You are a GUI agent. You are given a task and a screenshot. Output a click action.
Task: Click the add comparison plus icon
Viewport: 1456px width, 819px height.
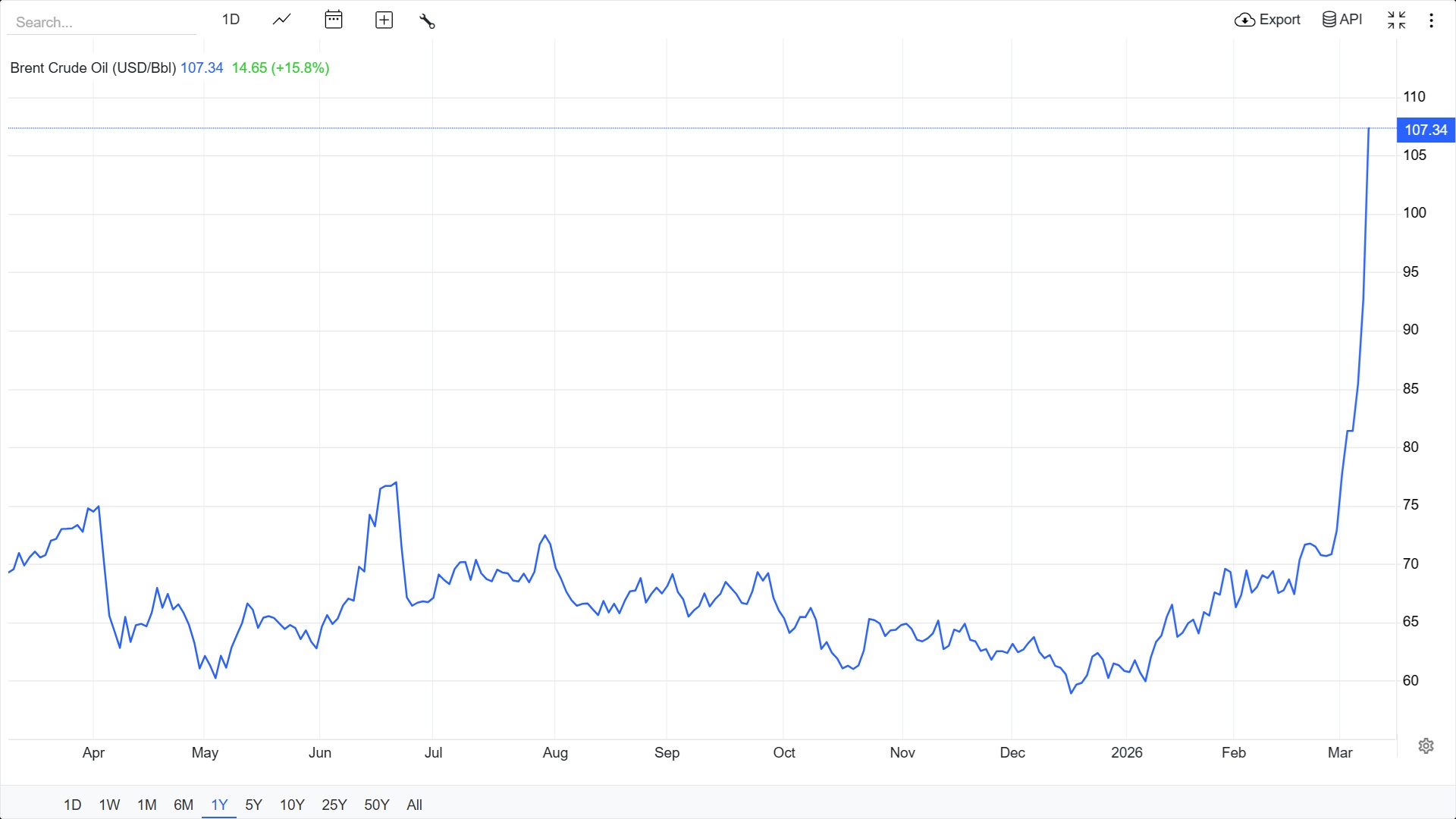(384, 20)
